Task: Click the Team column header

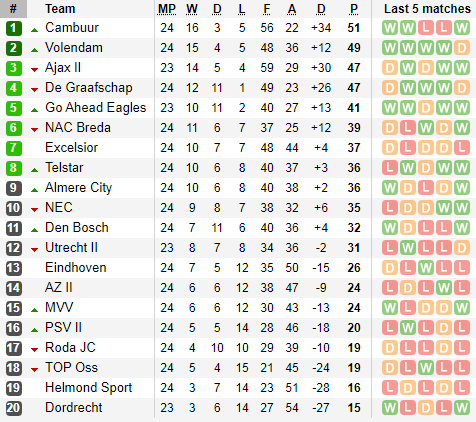Action: tap(60, 9)
